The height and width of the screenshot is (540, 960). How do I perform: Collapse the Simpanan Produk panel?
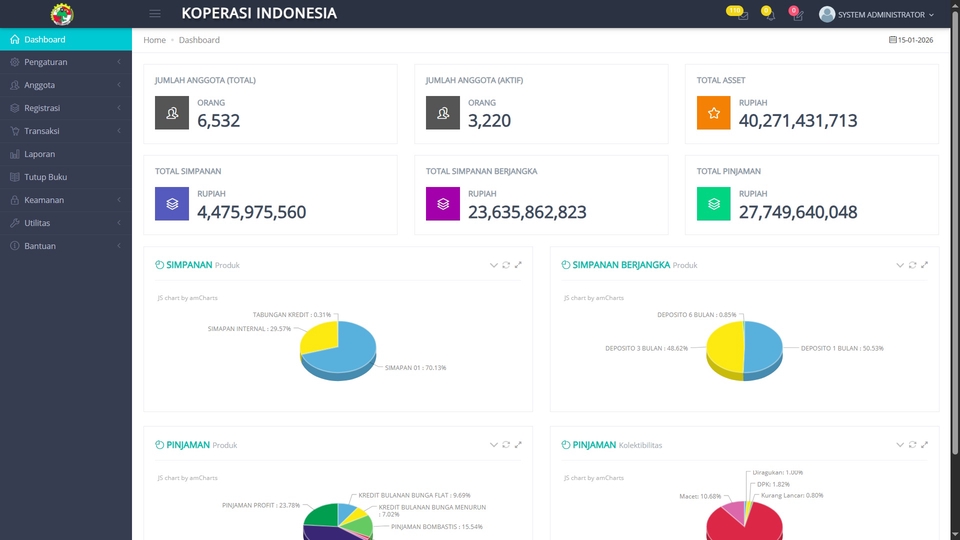[x=493, y=265]
